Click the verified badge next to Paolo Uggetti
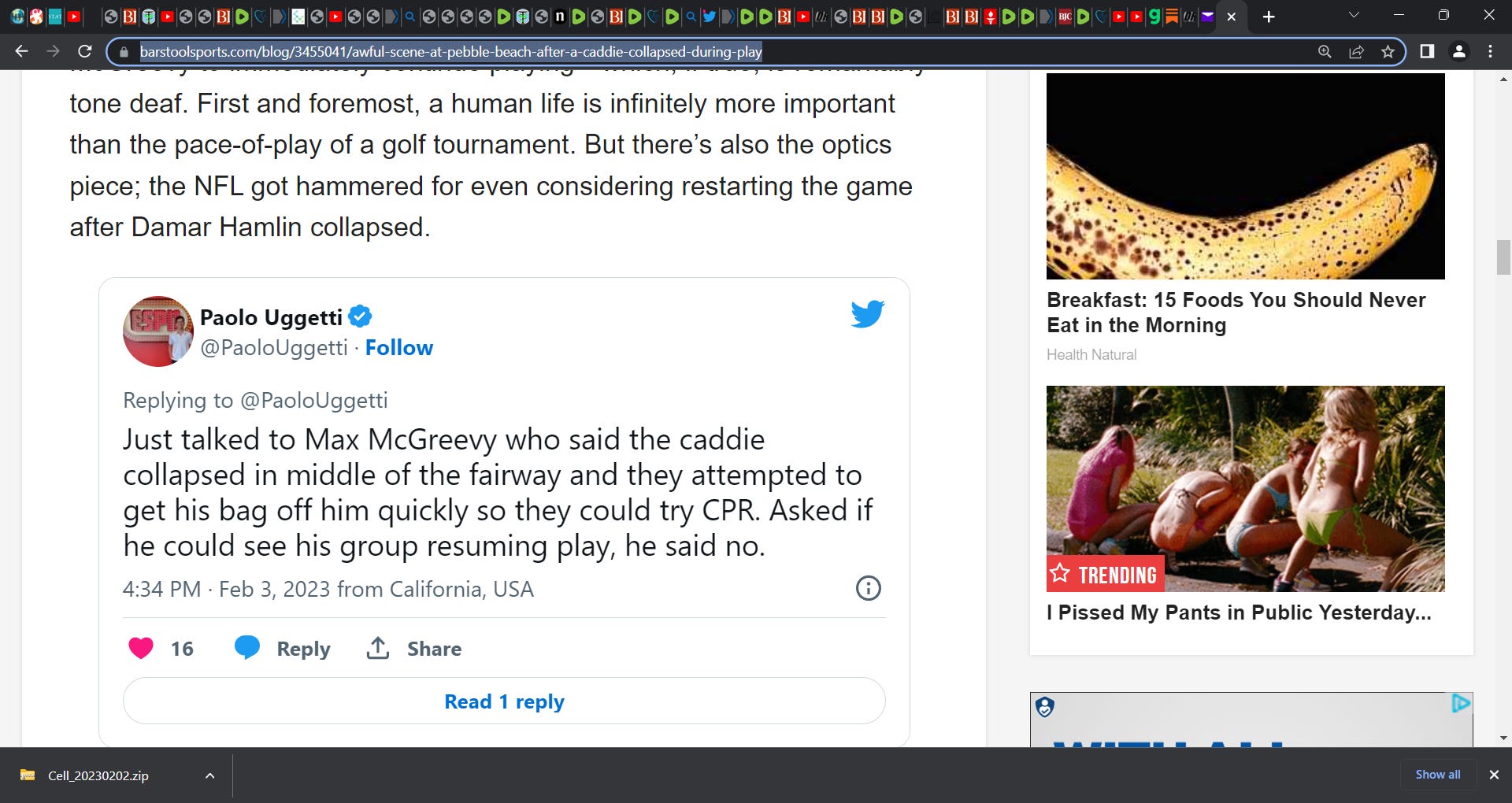This screenshot has height=803, width=1512. point(361,316)
